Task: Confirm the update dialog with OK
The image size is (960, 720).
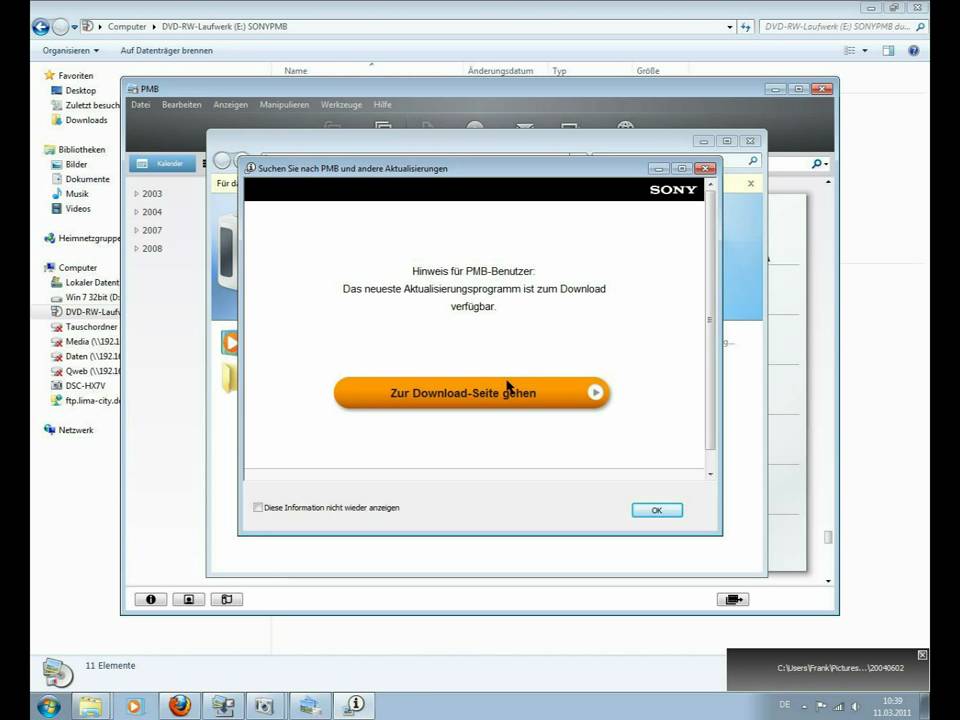Action: click(657, 510)
